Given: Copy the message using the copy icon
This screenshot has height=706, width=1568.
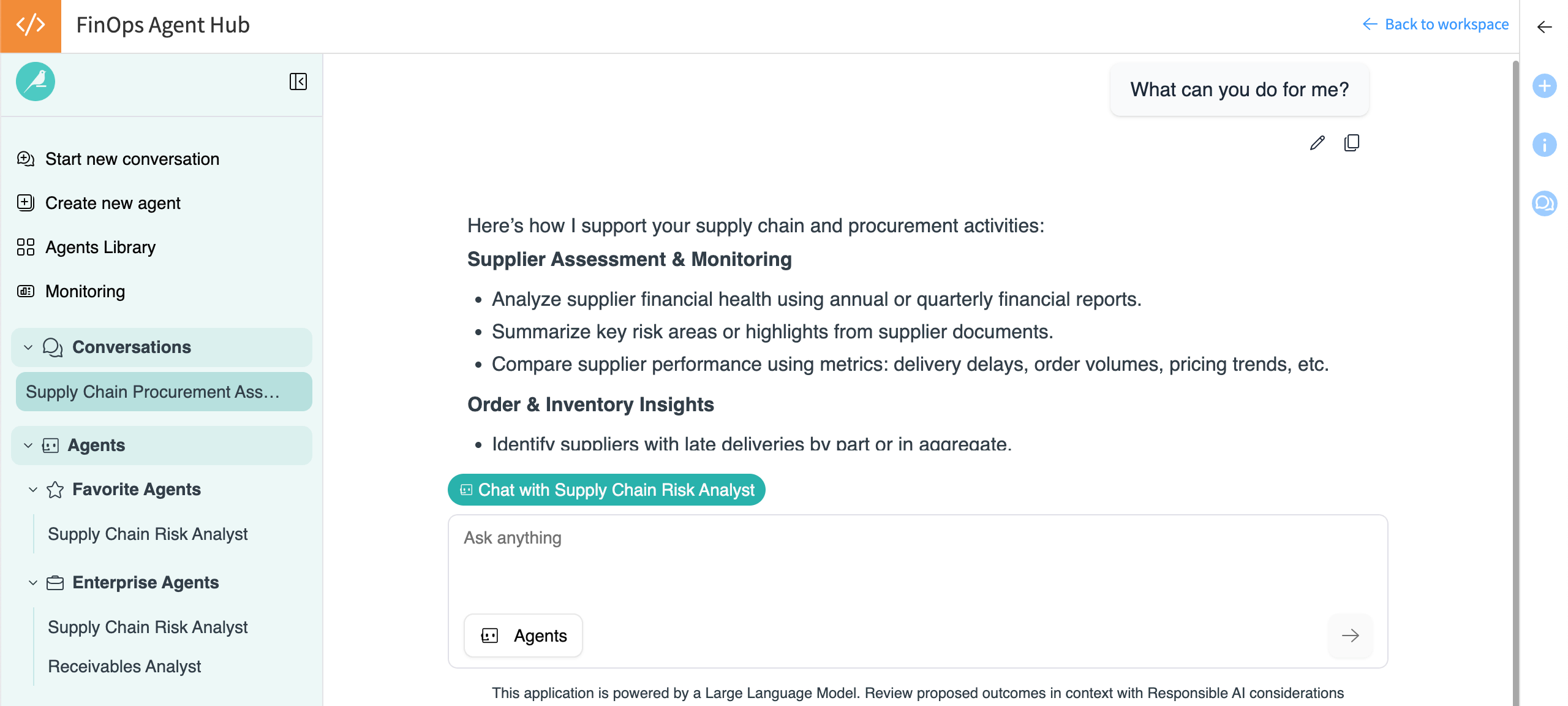Looking at the screenshot, I should tap(1352, 142).
